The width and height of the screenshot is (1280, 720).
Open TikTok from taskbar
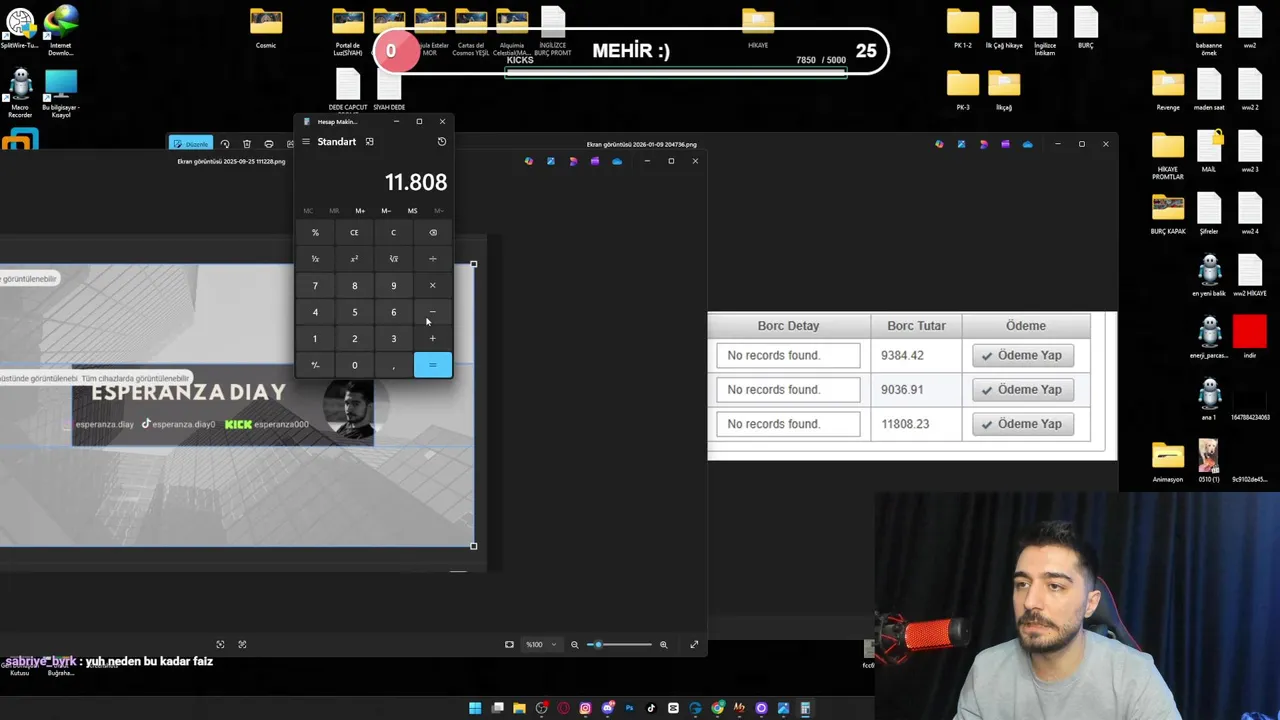[x=651, y=708]
